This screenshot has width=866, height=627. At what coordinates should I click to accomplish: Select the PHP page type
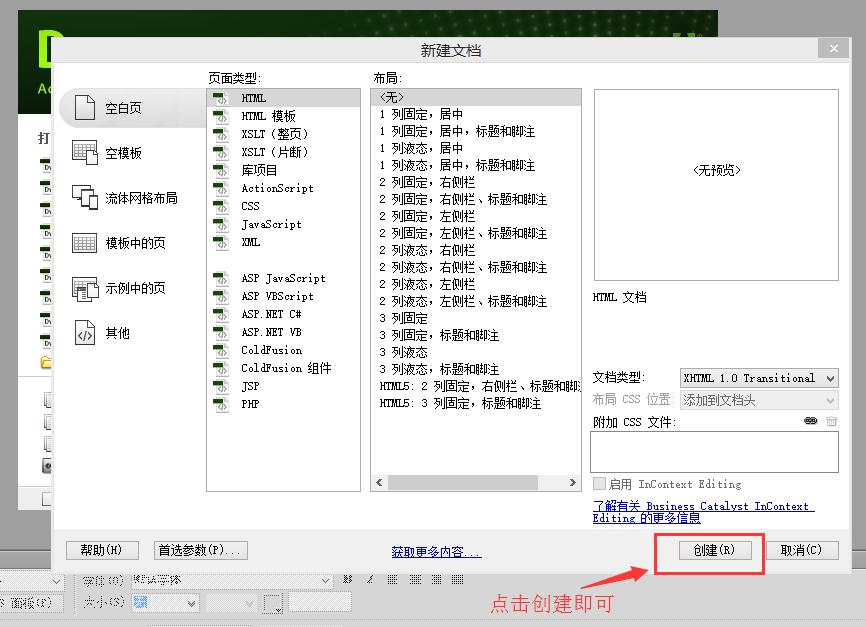click(251, 404)
